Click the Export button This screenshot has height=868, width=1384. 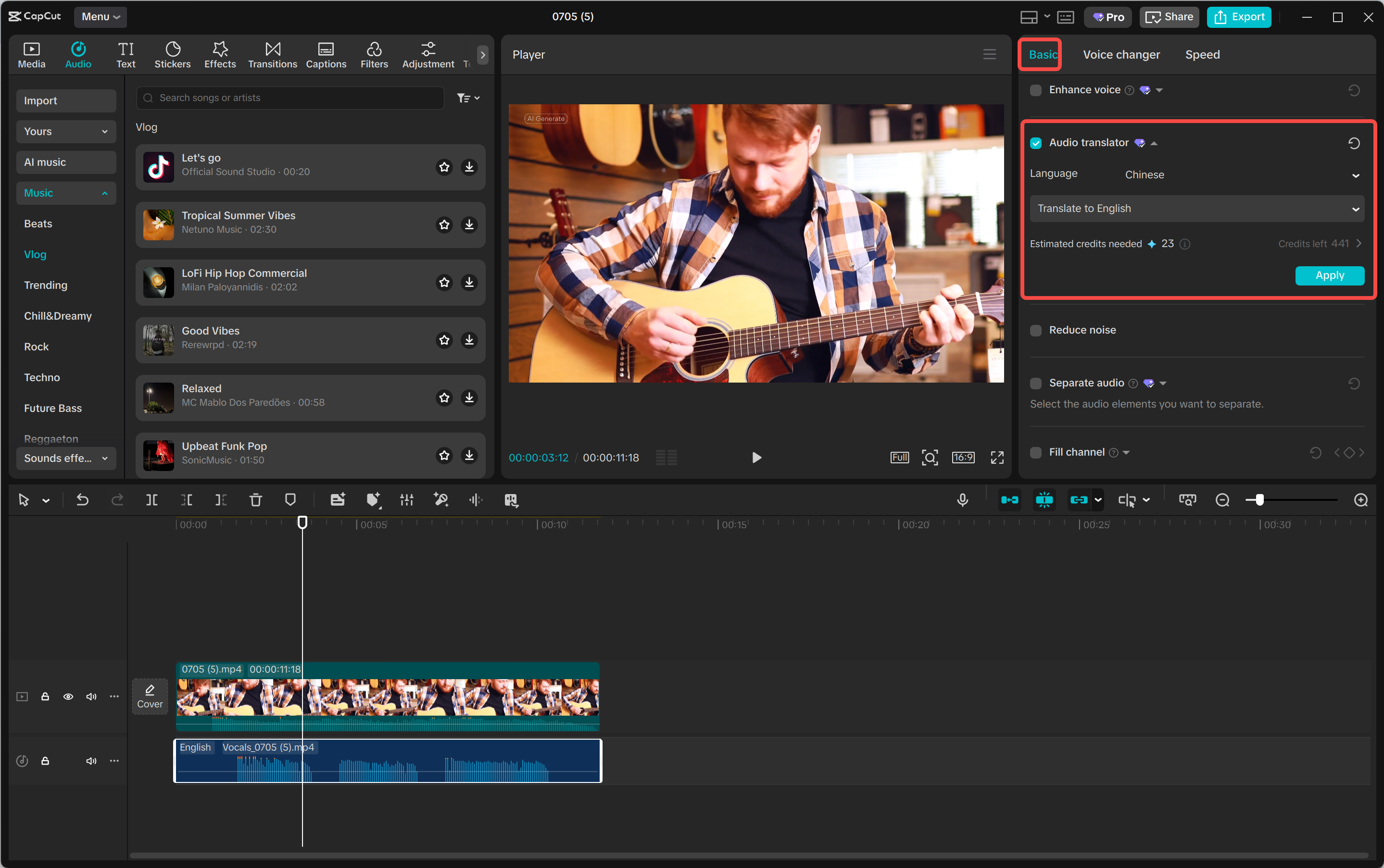tap(1239, 17)
